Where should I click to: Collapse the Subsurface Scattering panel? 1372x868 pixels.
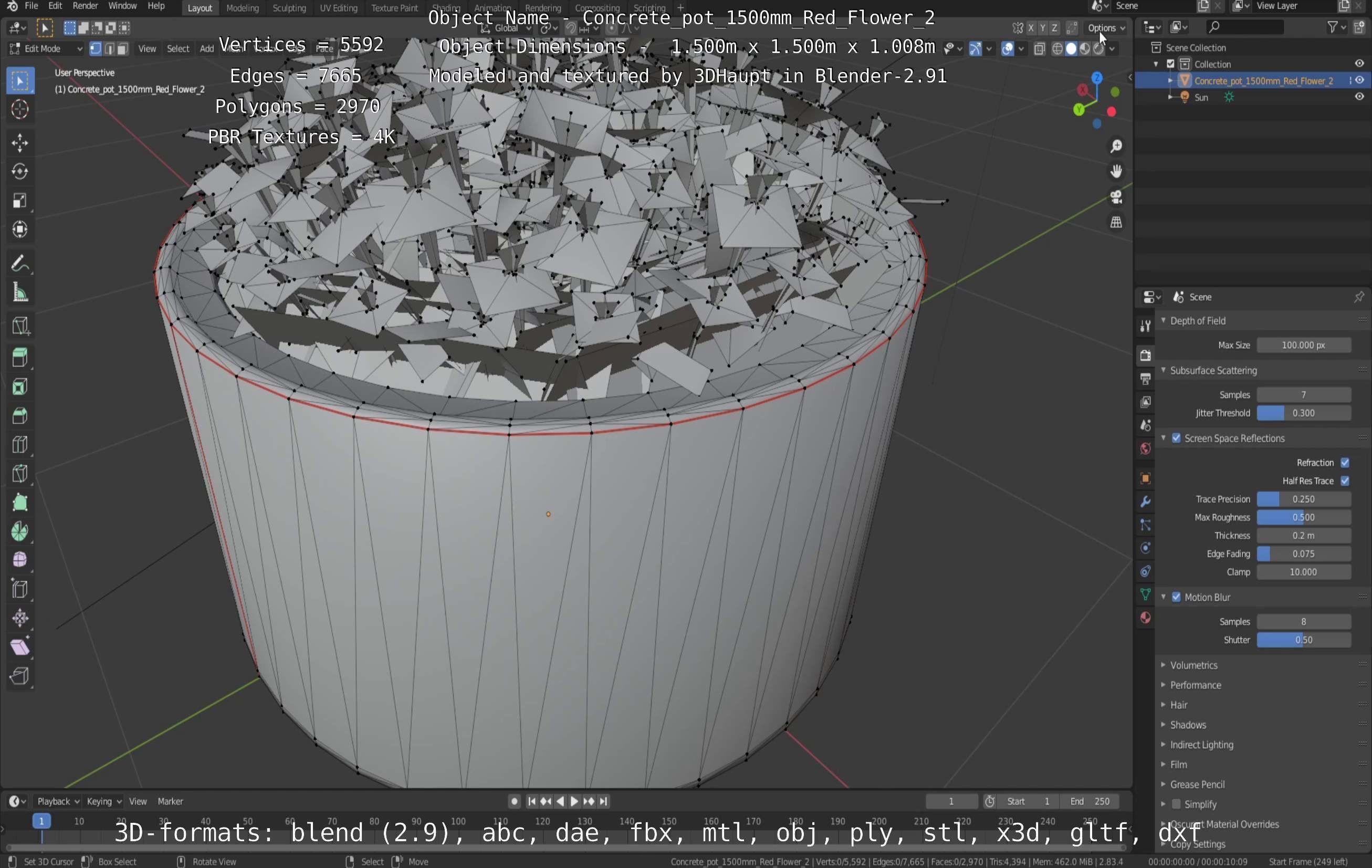1212,370
